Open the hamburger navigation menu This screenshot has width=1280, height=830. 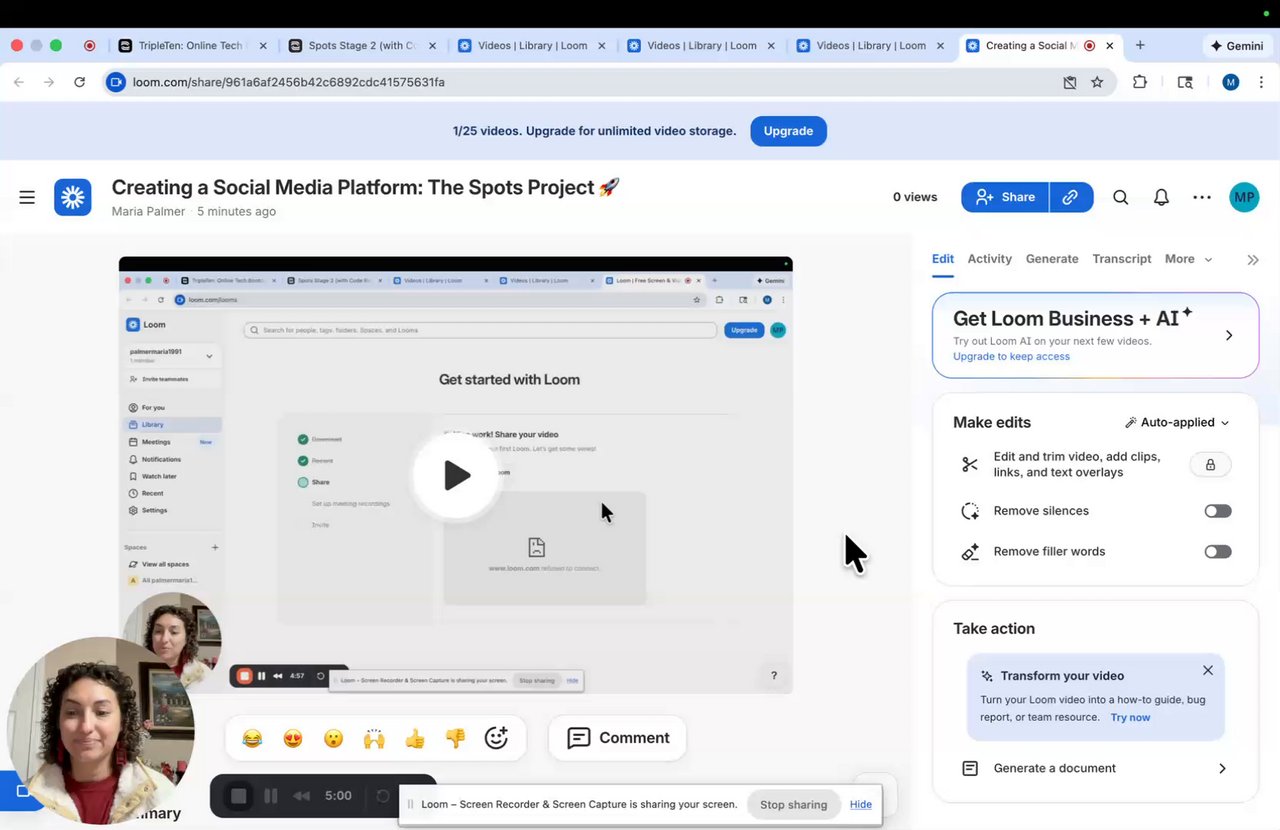[x=27, y=198]
